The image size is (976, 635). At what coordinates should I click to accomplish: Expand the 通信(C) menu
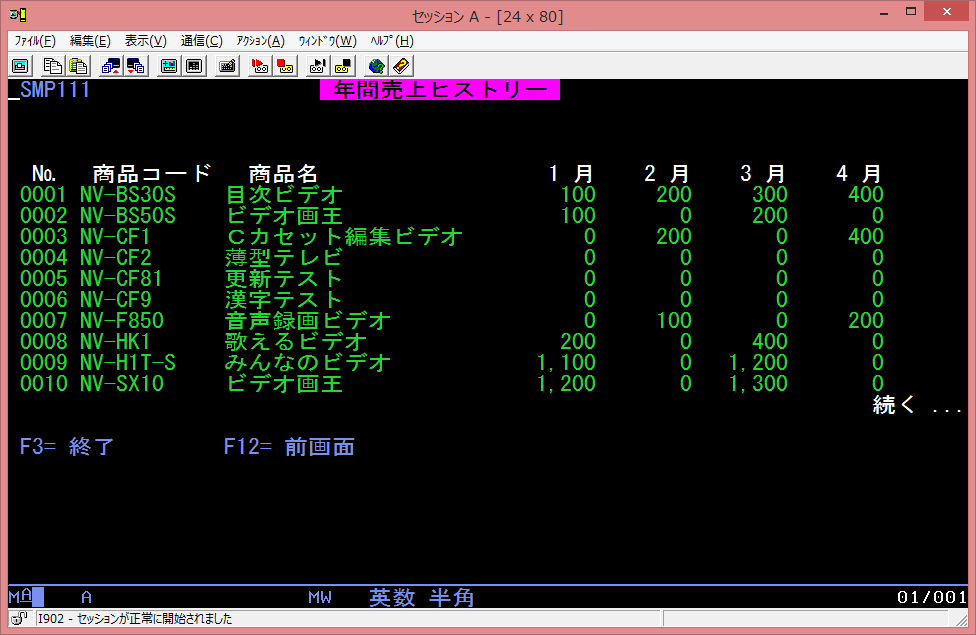point(201,41)
